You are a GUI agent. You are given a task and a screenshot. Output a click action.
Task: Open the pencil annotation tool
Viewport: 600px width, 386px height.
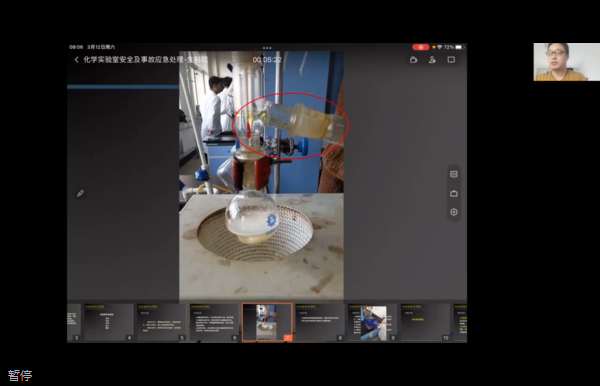coord(80,193)
